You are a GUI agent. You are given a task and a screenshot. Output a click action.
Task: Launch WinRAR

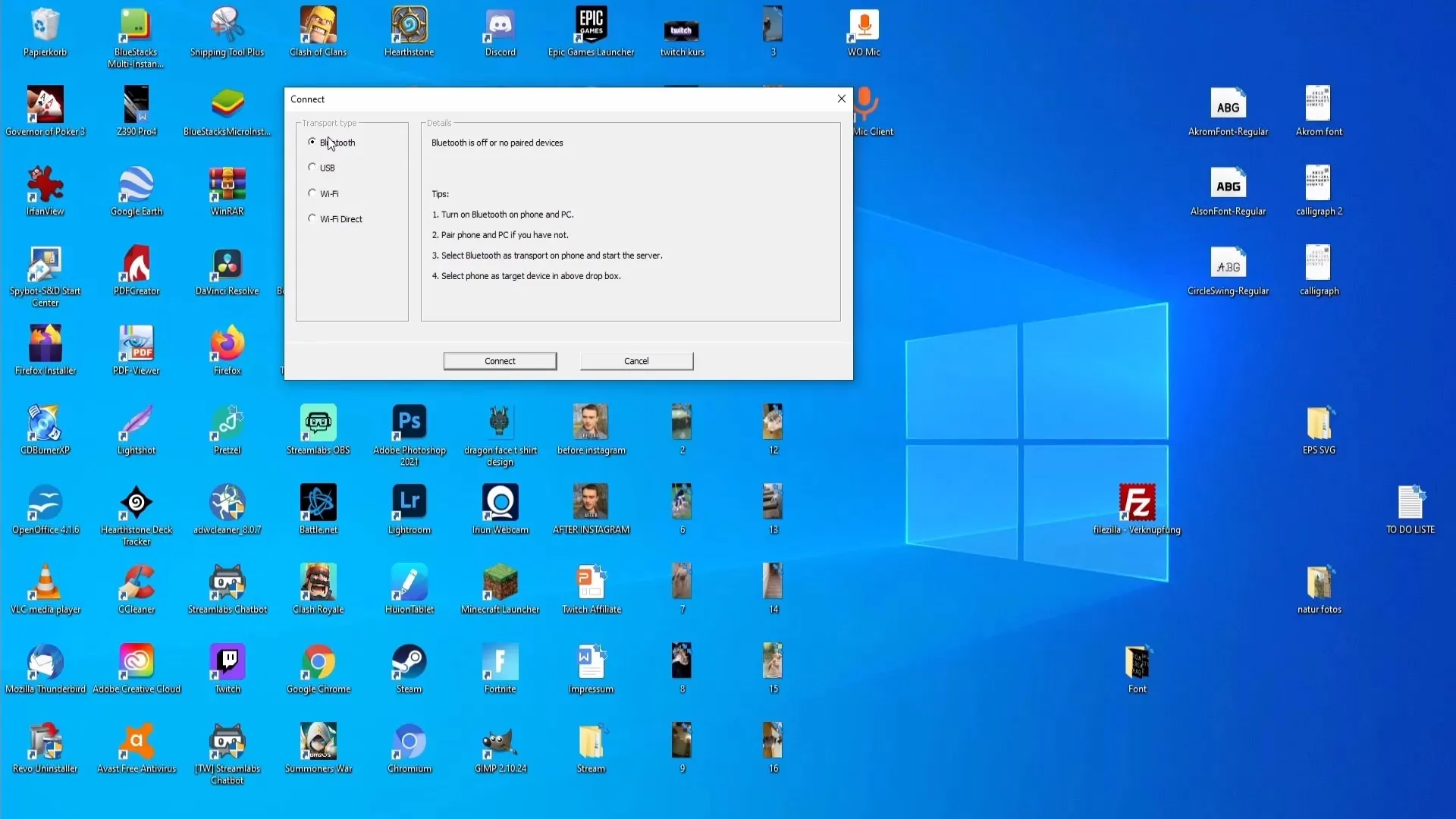(227, 191)
